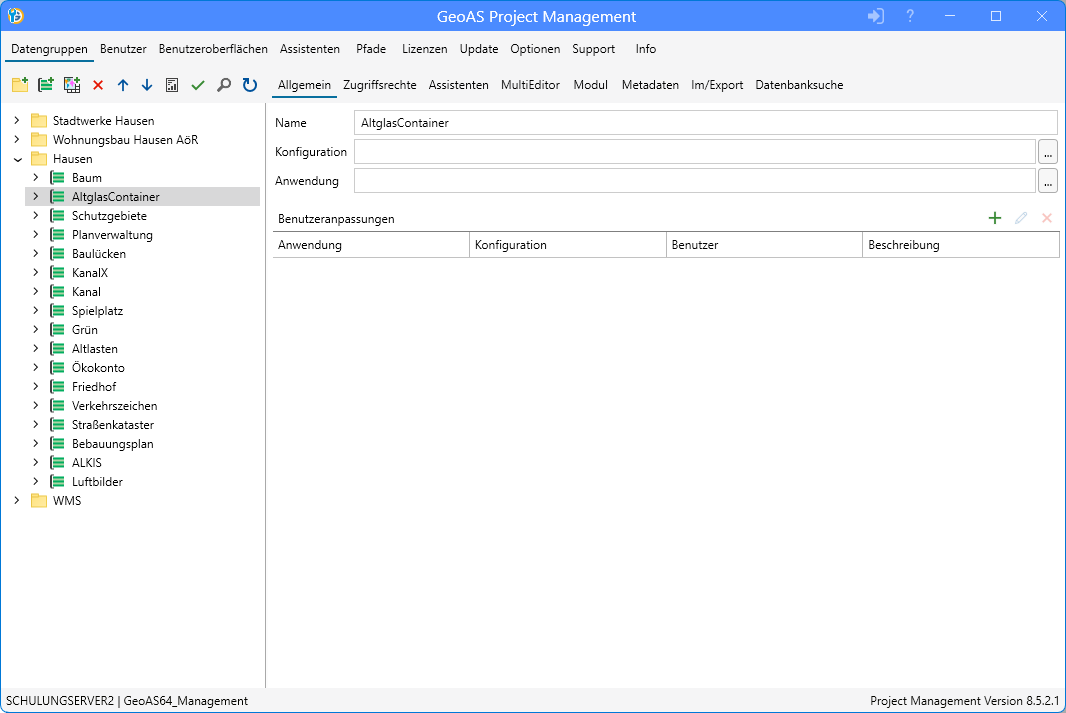Click the add map layer icon
This screenshot has height=713, width=1066.
tap(71, 86)
